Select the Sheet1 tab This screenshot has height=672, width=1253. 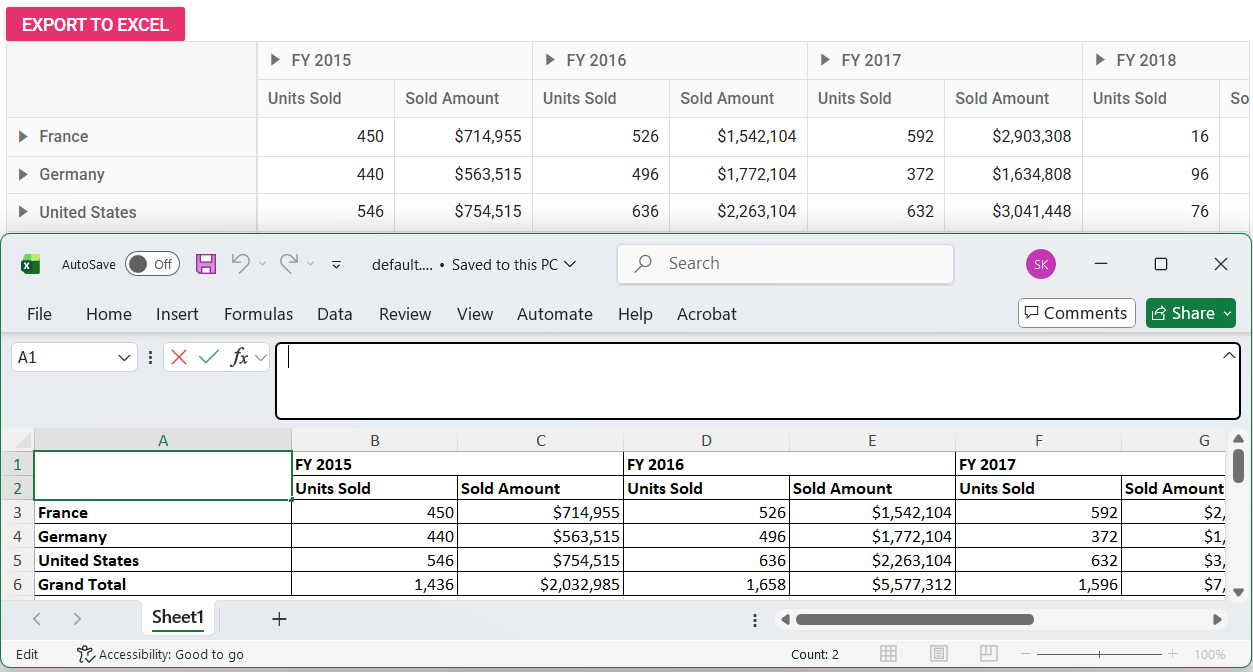point(177,618)
